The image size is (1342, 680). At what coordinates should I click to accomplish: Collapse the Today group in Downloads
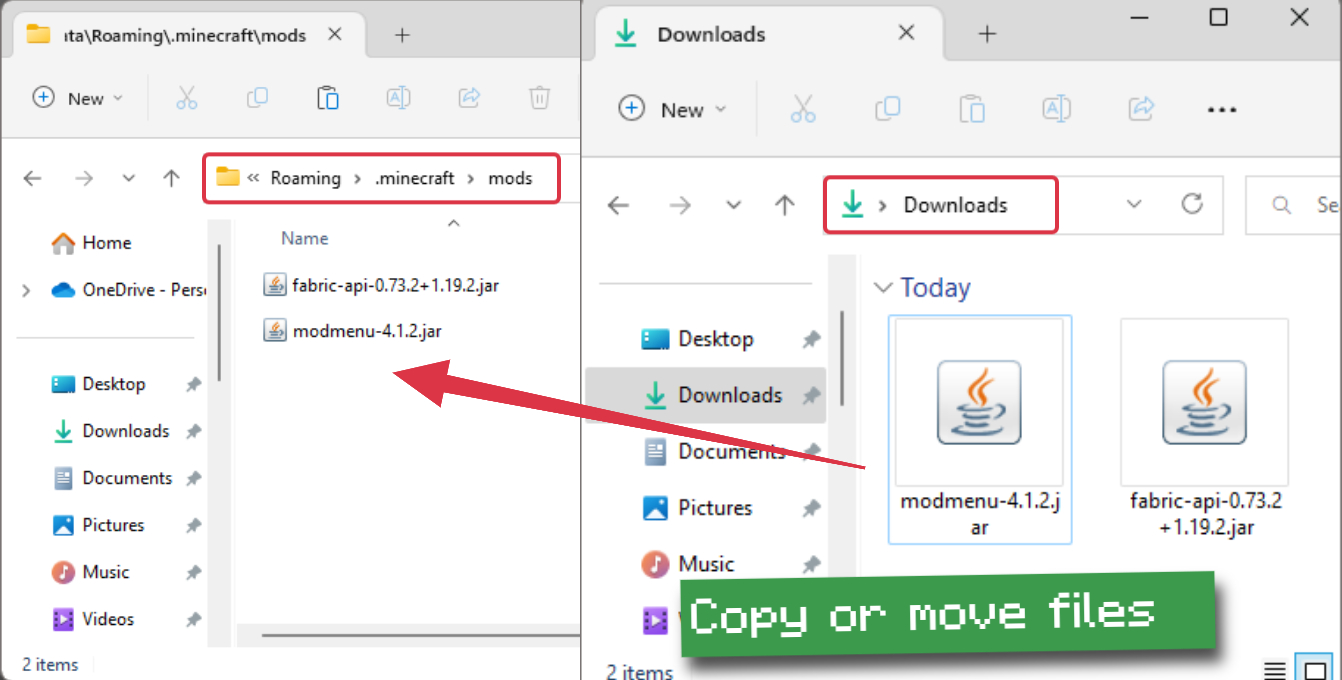coord(884,287)
